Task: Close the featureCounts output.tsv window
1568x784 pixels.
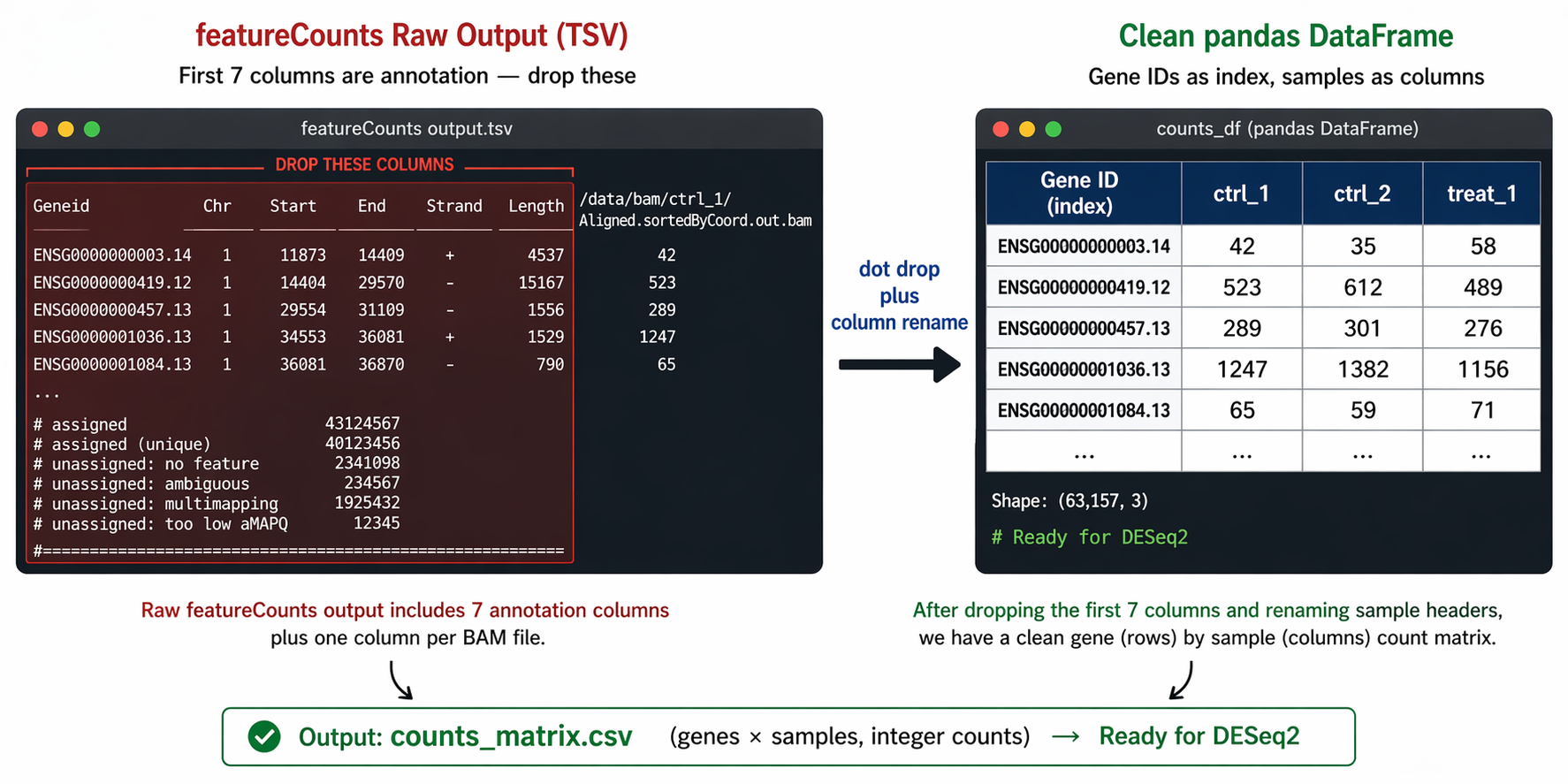Action: click(40, 129)
